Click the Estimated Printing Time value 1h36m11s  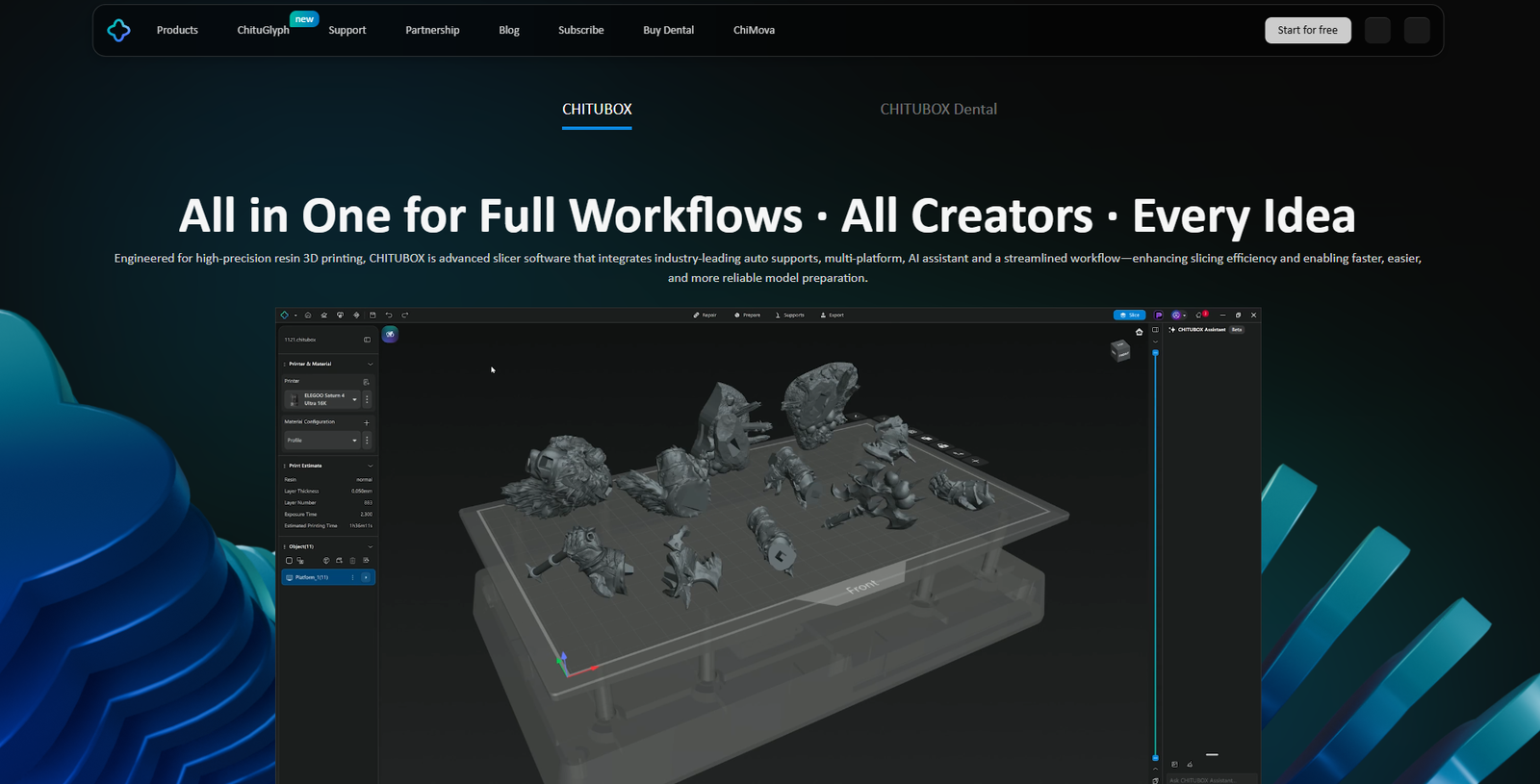pos(361,525)
